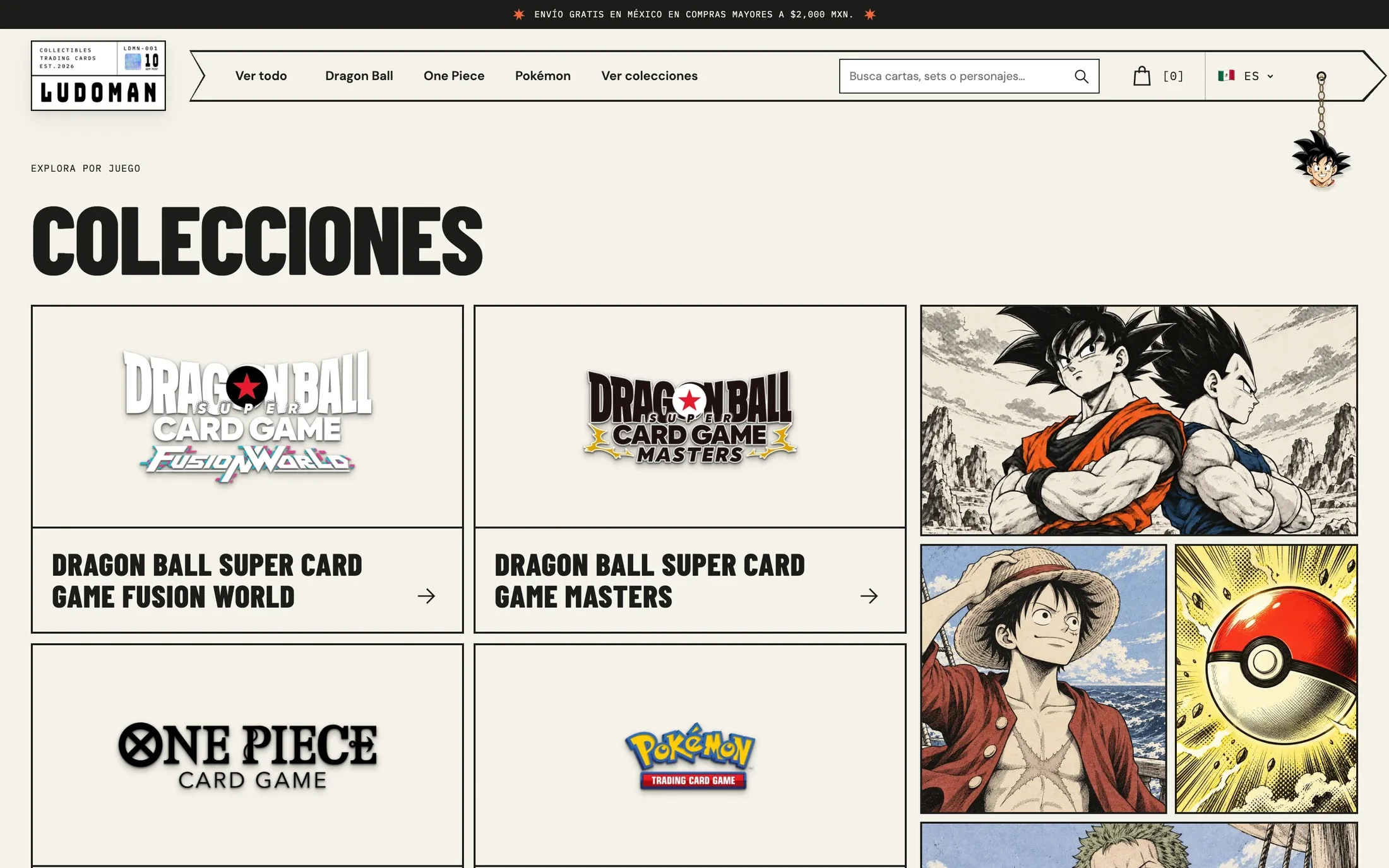Open Ver colecciones menu item

(649, 76)
